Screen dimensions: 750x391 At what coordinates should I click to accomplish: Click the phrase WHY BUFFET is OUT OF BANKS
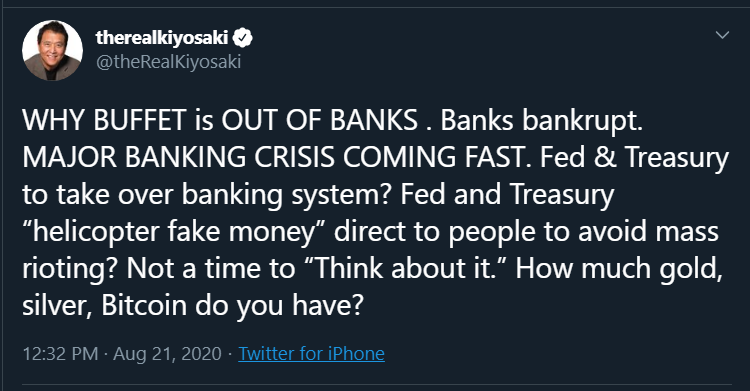coord(220,120)
